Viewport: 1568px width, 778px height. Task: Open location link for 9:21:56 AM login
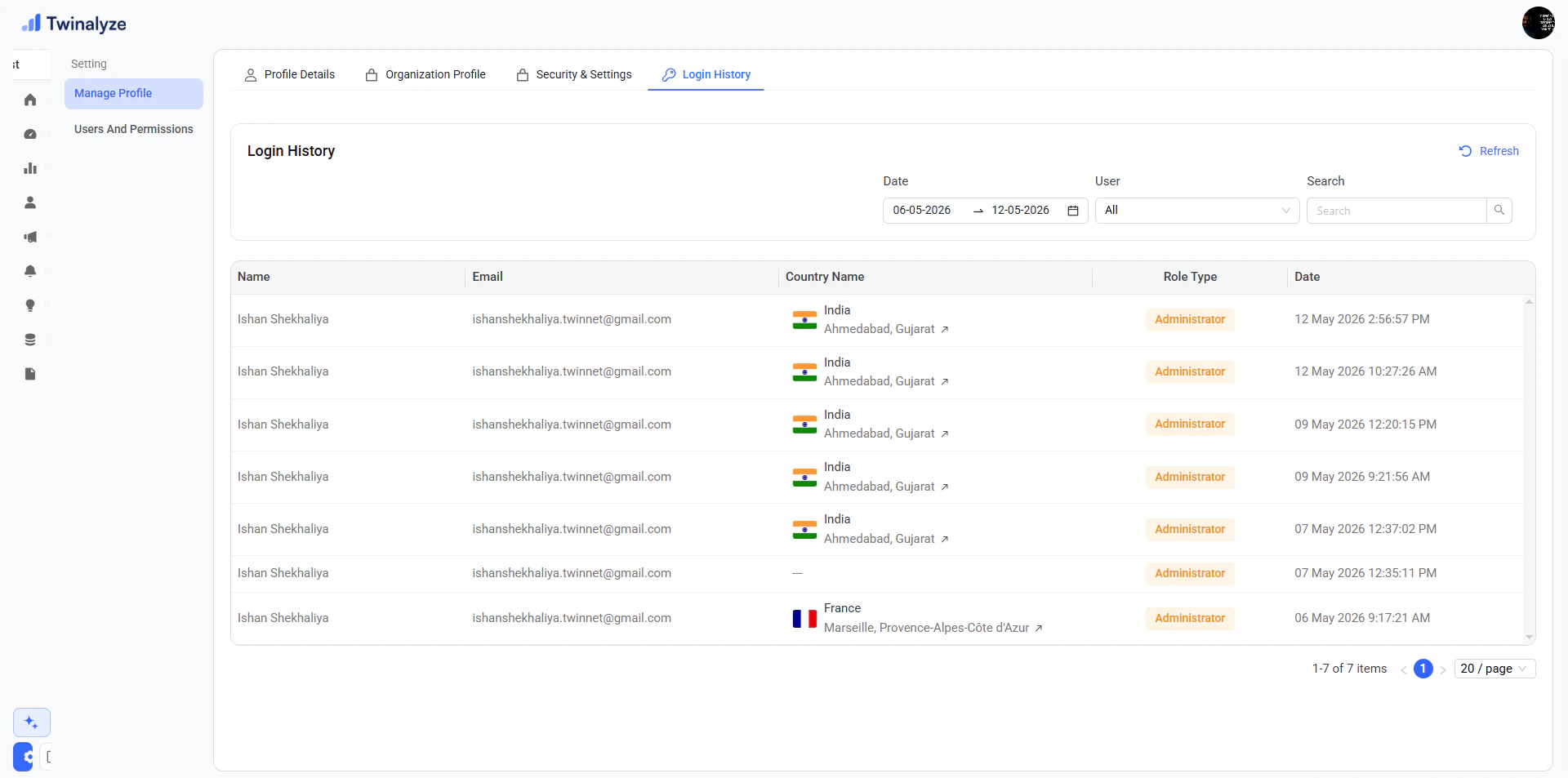pos(945,487)
